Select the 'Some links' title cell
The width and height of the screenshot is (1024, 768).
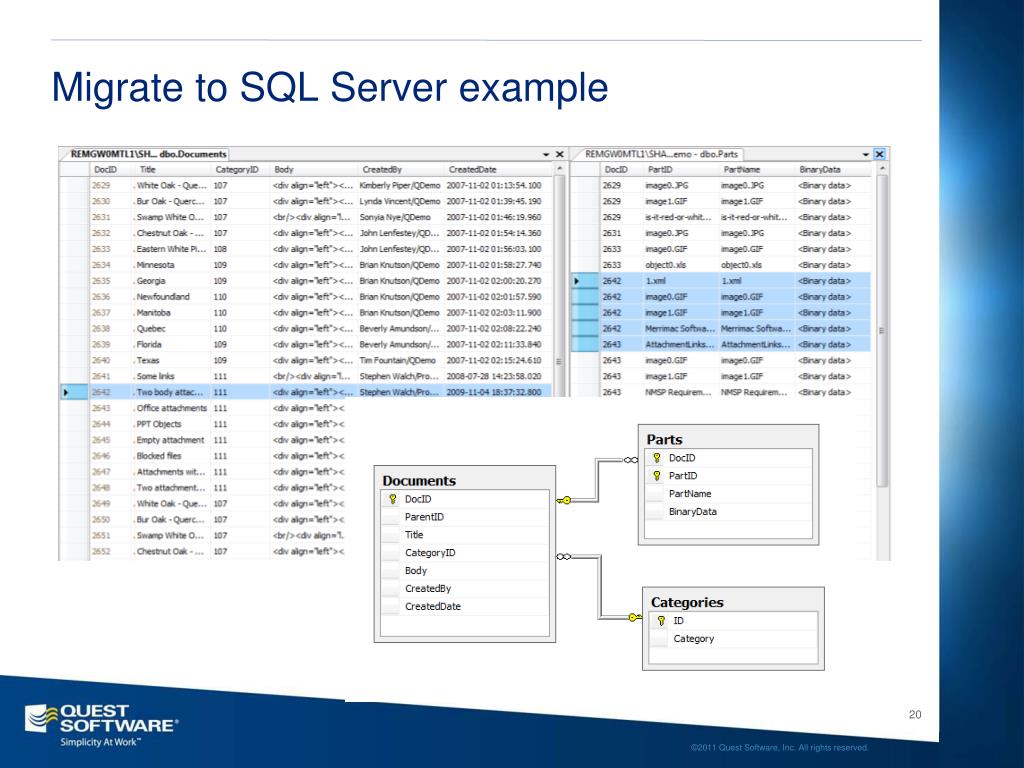[x=172, y=376]
